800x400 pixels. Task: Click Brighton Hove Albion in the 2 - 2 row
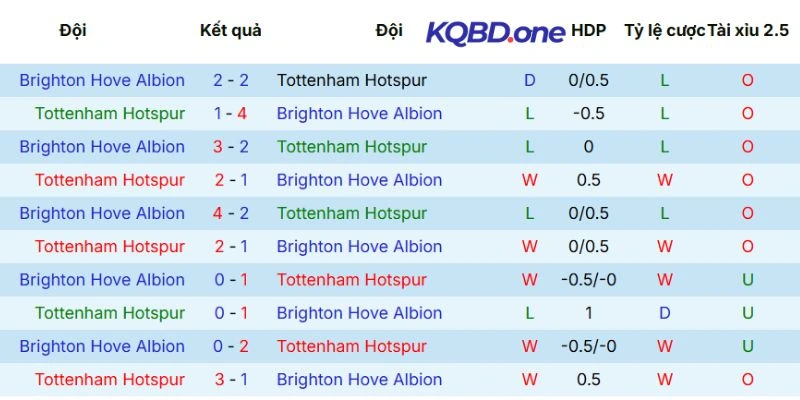(102, 80)
